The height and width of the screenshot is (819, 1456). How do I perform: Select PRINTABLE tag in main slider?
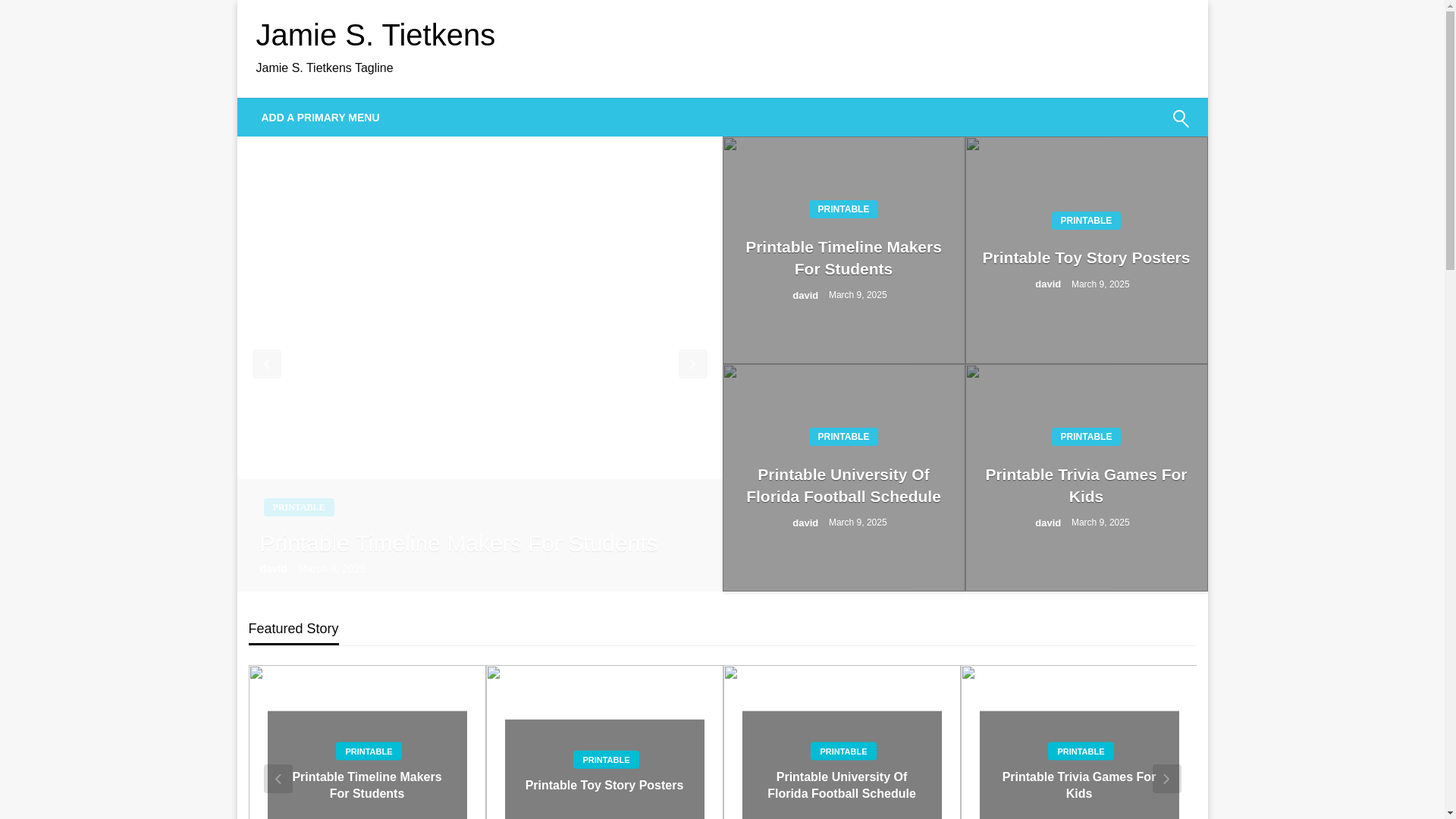(x=299, y=507)
